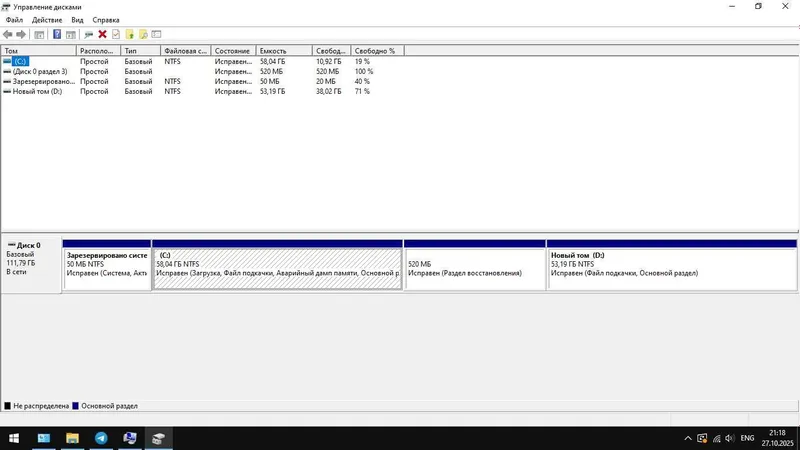Open Telegram from the taskbar

point(101,438)
